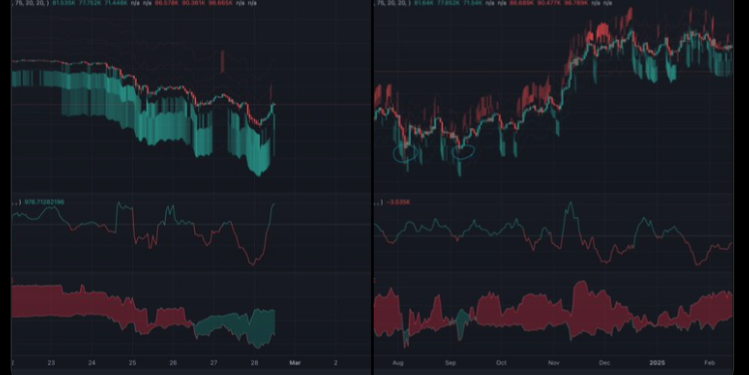
Task: Click the 976.71282196 oscillator value in left chart
Action: (43, 202)
